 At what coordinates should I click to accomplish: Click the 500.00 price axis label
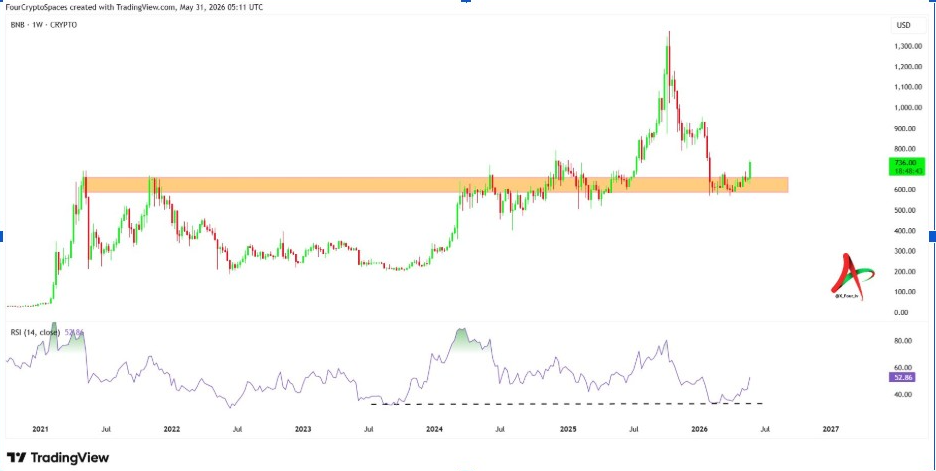903,210
